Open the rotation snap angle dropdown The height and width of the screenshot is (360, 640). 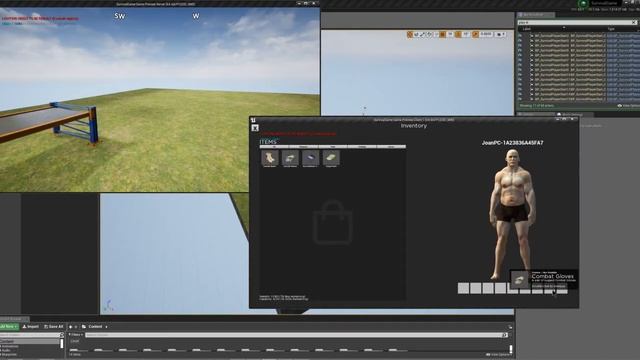(466, 35)
